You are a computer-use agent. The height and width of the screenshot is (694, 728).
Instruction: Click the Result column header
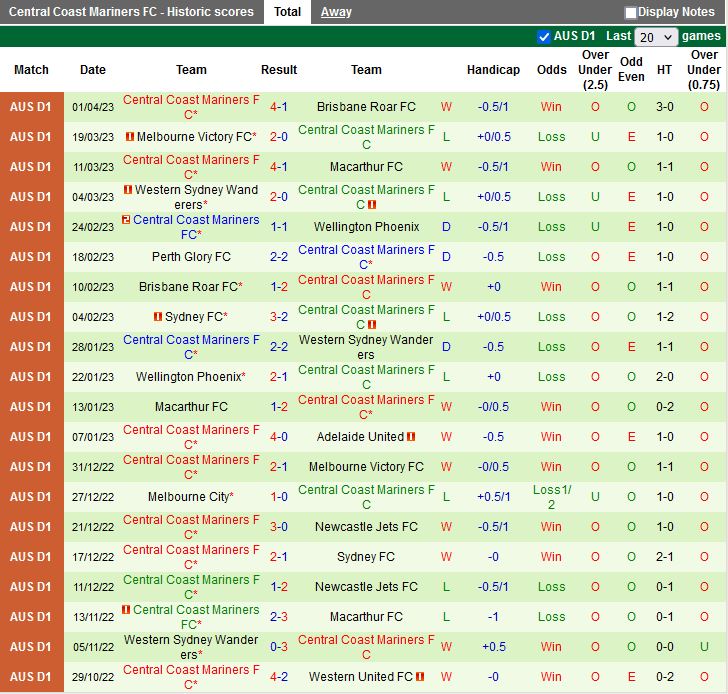click(279, 70)
